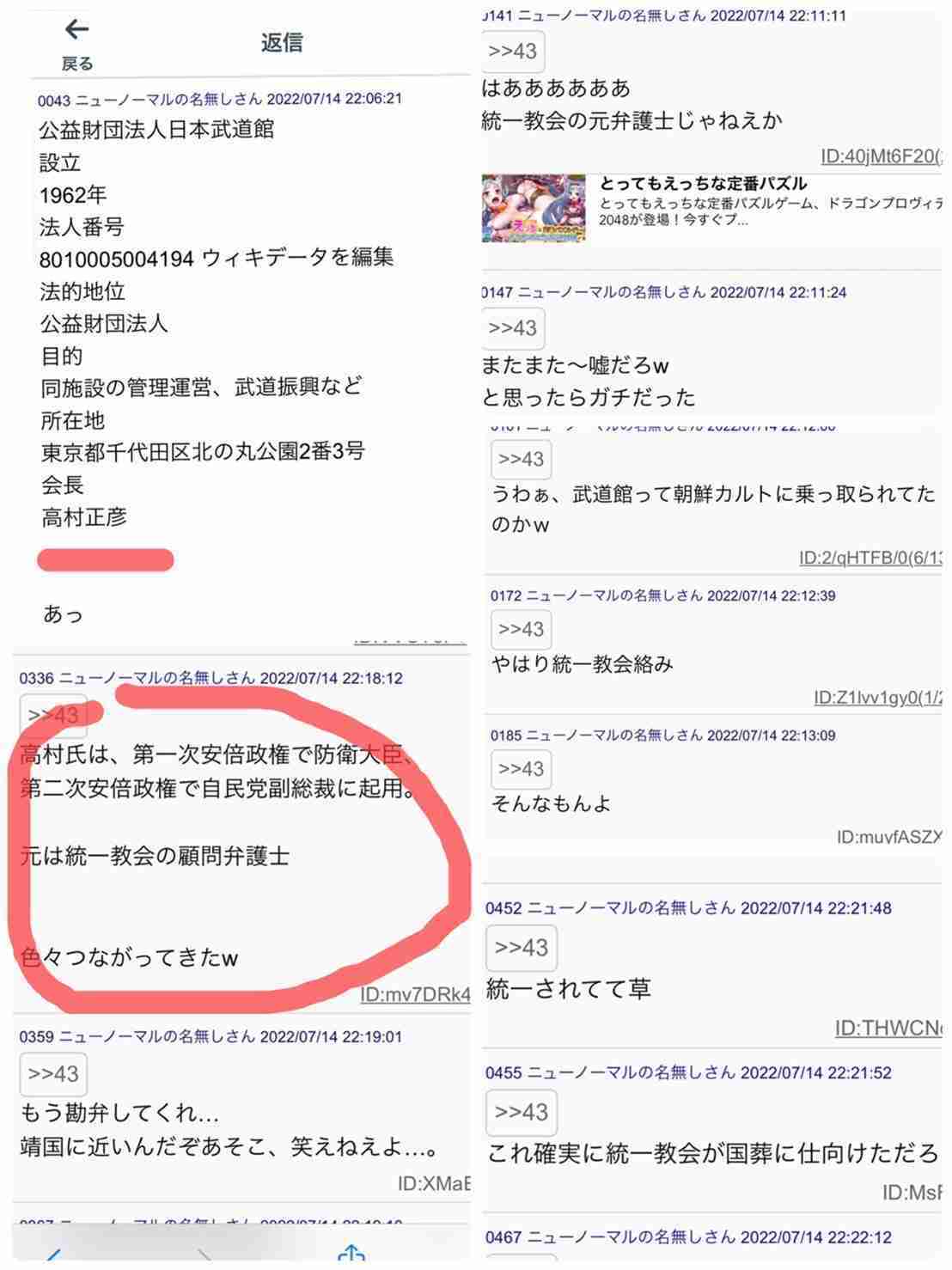952x1270 pixels.
Task: Open the >>43 anchor in post 0452
Action: 522,947
